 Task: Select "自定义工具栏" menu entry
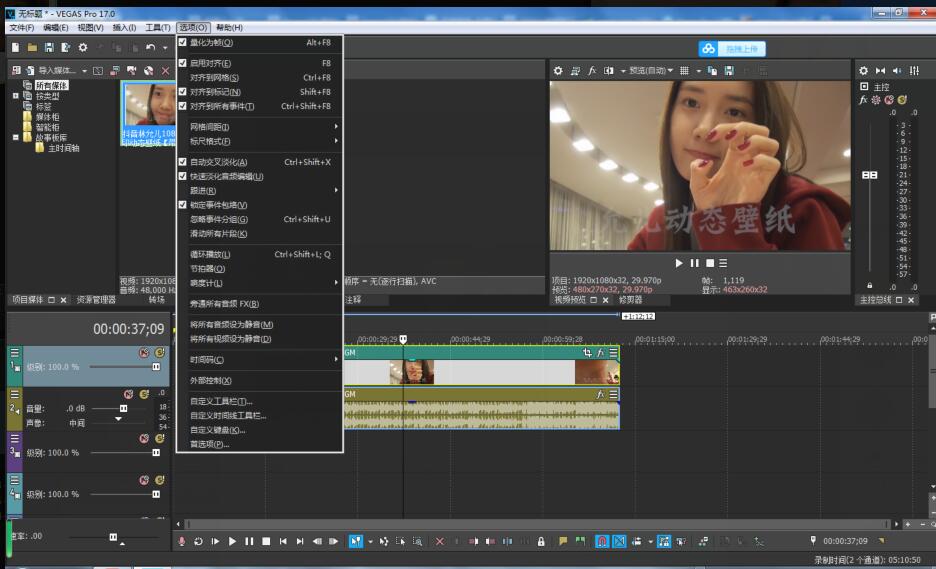click(x=260, y=401)
